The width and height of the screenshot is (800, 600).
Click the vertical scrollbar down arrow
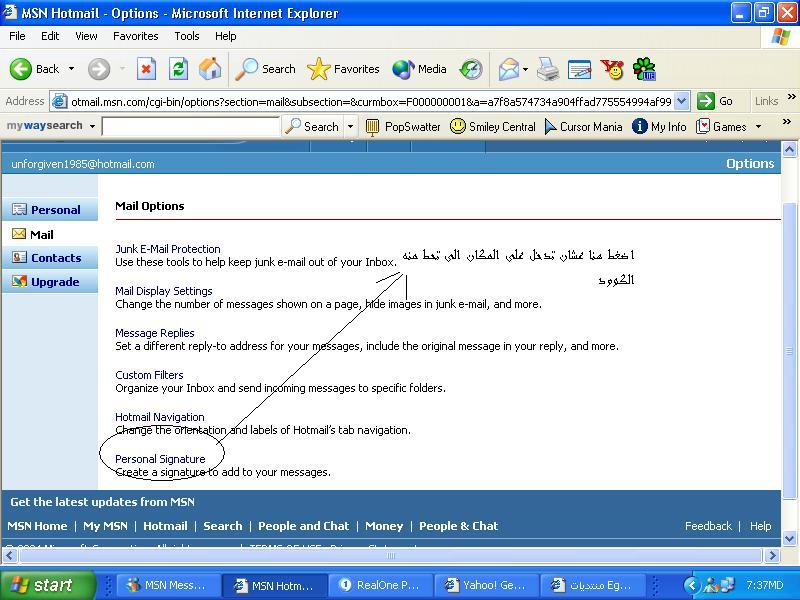click(789, 538)
